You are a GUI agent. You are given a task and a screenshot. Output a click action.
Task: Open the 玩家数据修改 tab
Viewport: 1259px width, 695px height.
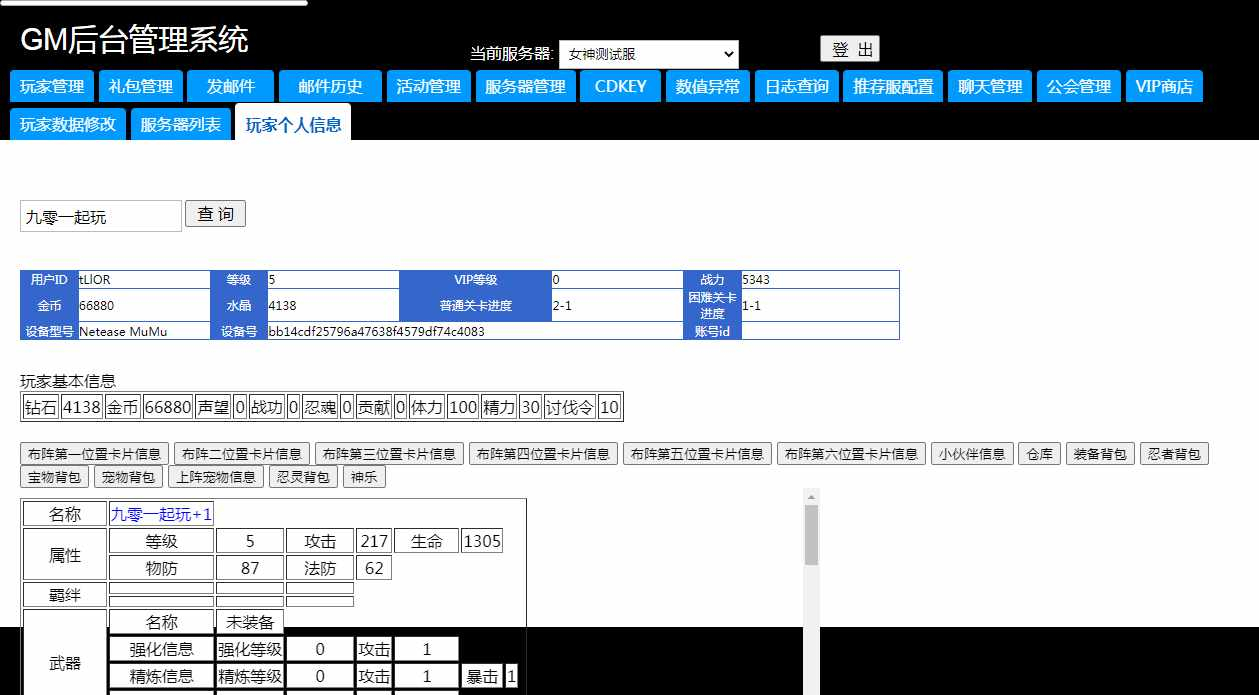[68, 125]
